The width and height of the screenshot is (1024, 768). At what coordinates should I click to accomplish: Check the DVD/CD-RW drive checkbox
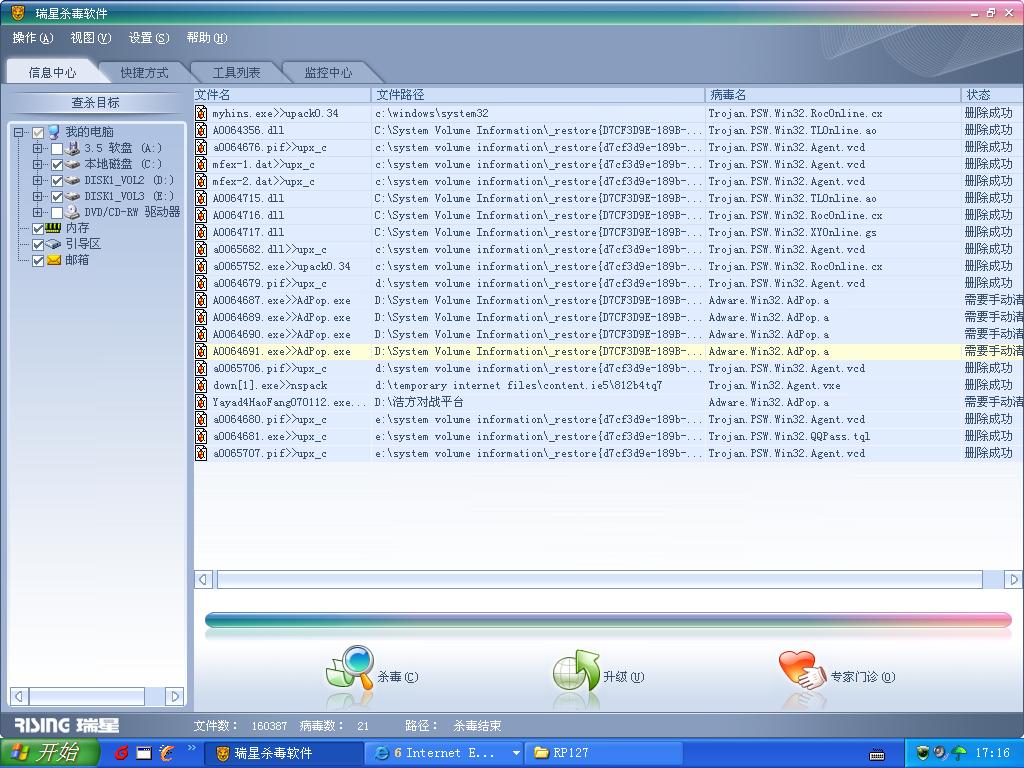(x=57, y=213)
